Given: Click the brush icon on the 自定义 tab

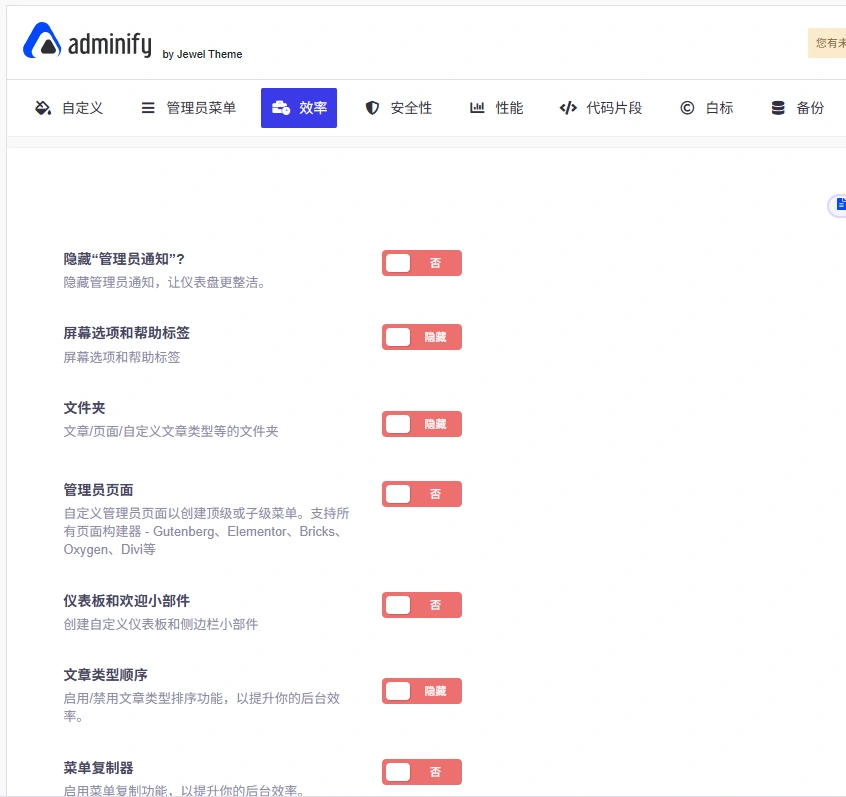Looking at the screenshot, I should [41, 108].
